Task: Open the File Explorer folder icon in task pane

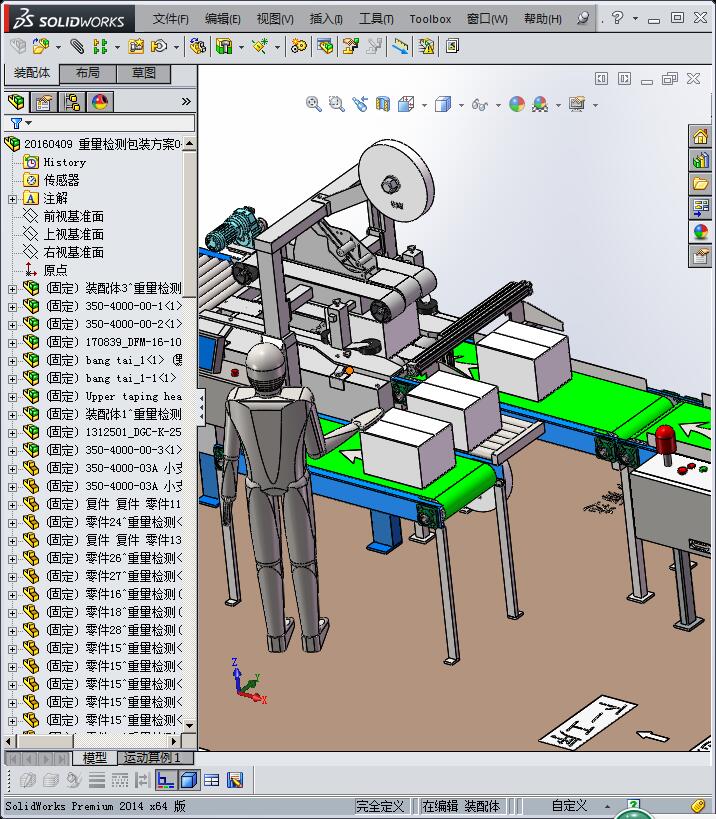Action: click(700, 183)
